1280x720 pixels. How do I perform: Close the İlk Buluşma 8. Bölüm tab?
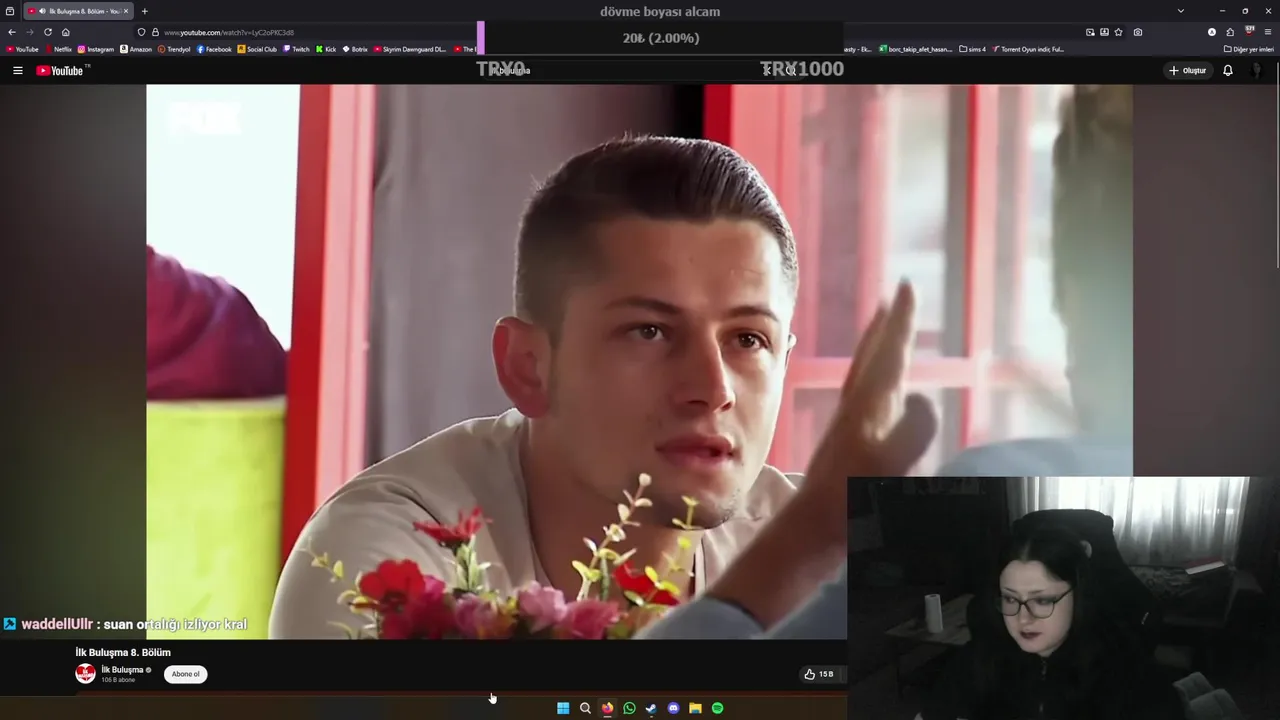(x=126, y=11)
